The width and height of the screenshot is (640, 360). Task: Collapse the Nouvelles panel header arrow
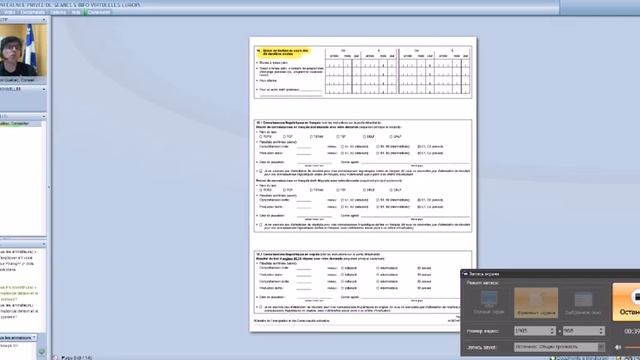(x=44, y=89)
